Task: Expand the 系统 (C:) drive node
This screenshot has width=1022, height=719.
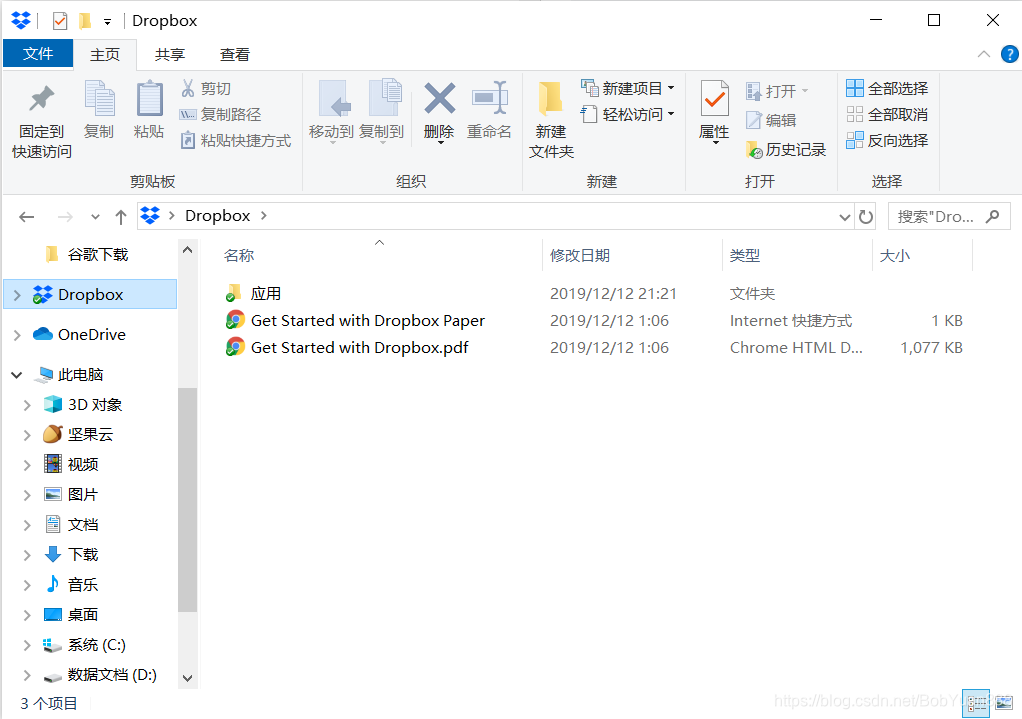Action: [27, 645]
